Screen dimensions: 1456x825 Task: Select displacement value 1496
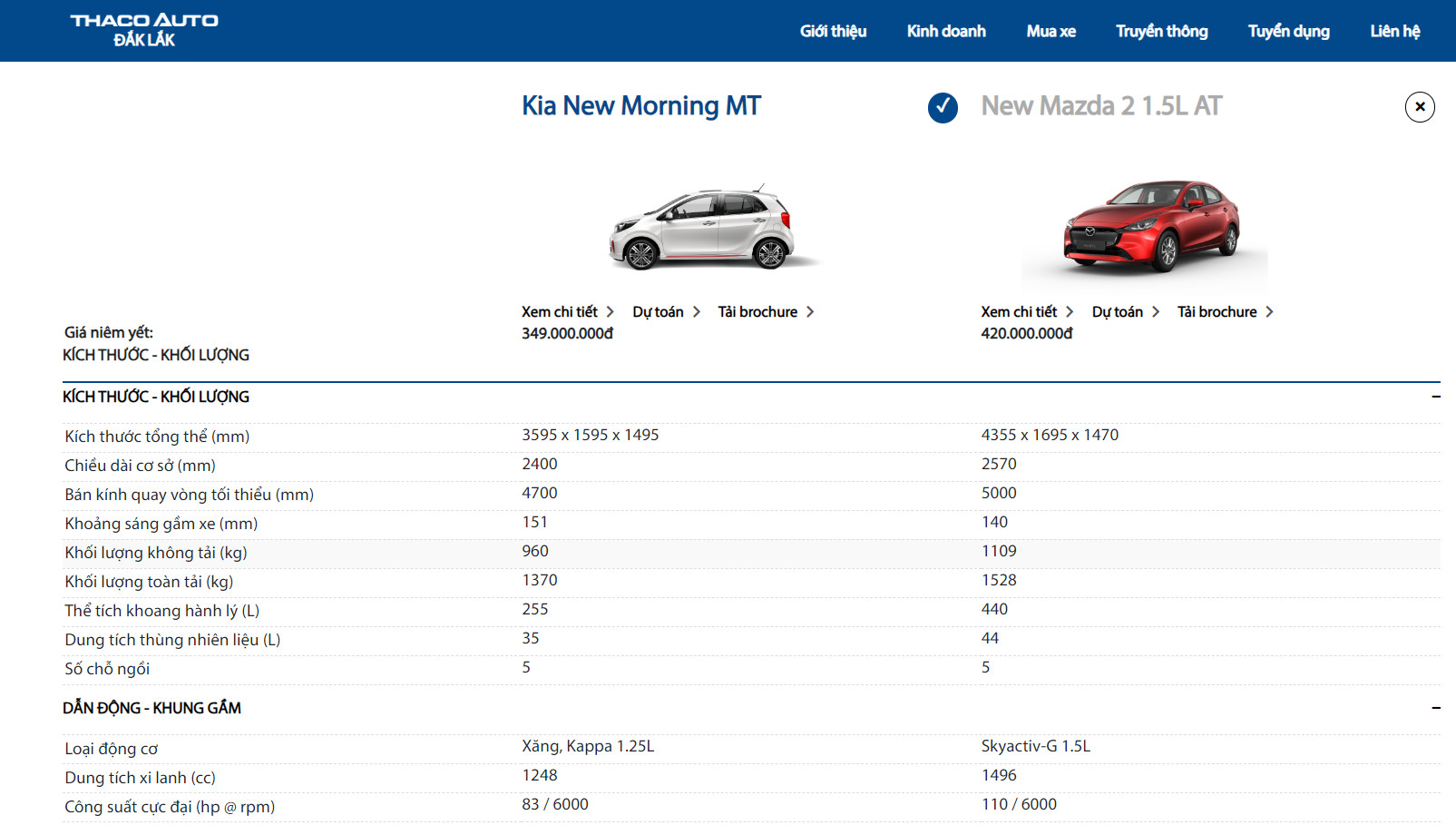(999, 775)
